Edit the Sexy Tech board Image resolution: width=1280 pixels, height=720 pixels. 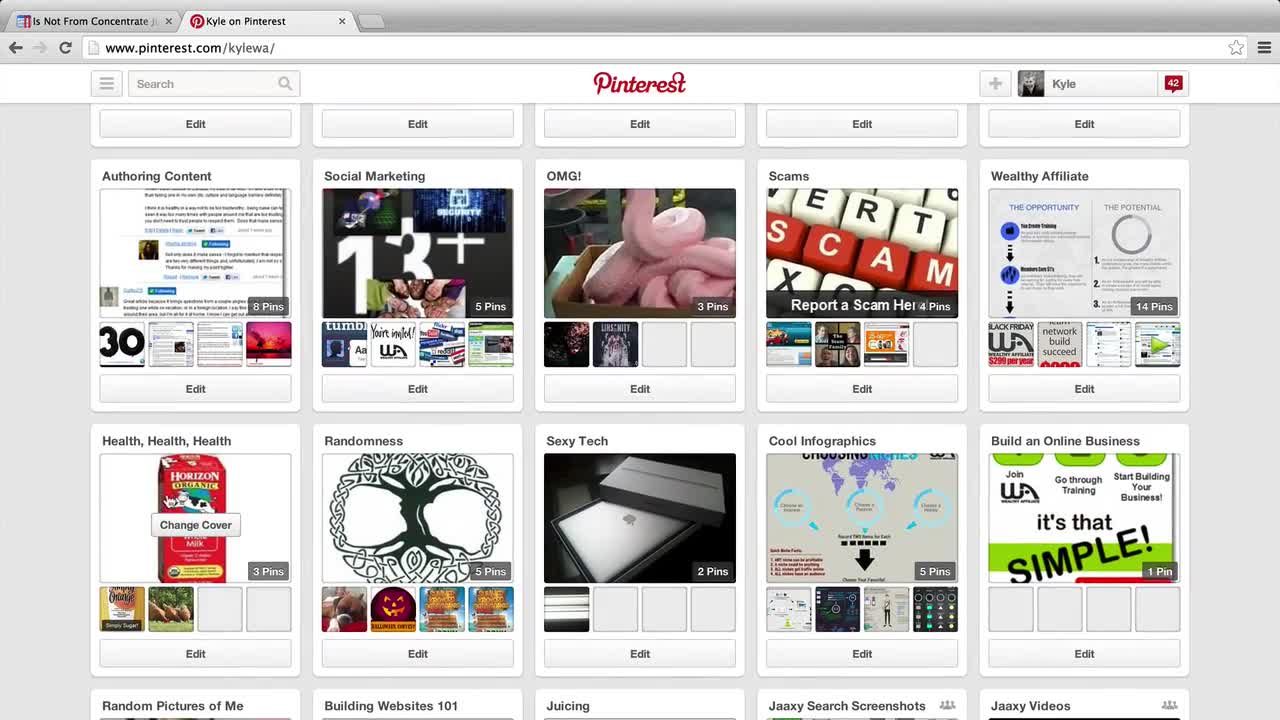640,654
